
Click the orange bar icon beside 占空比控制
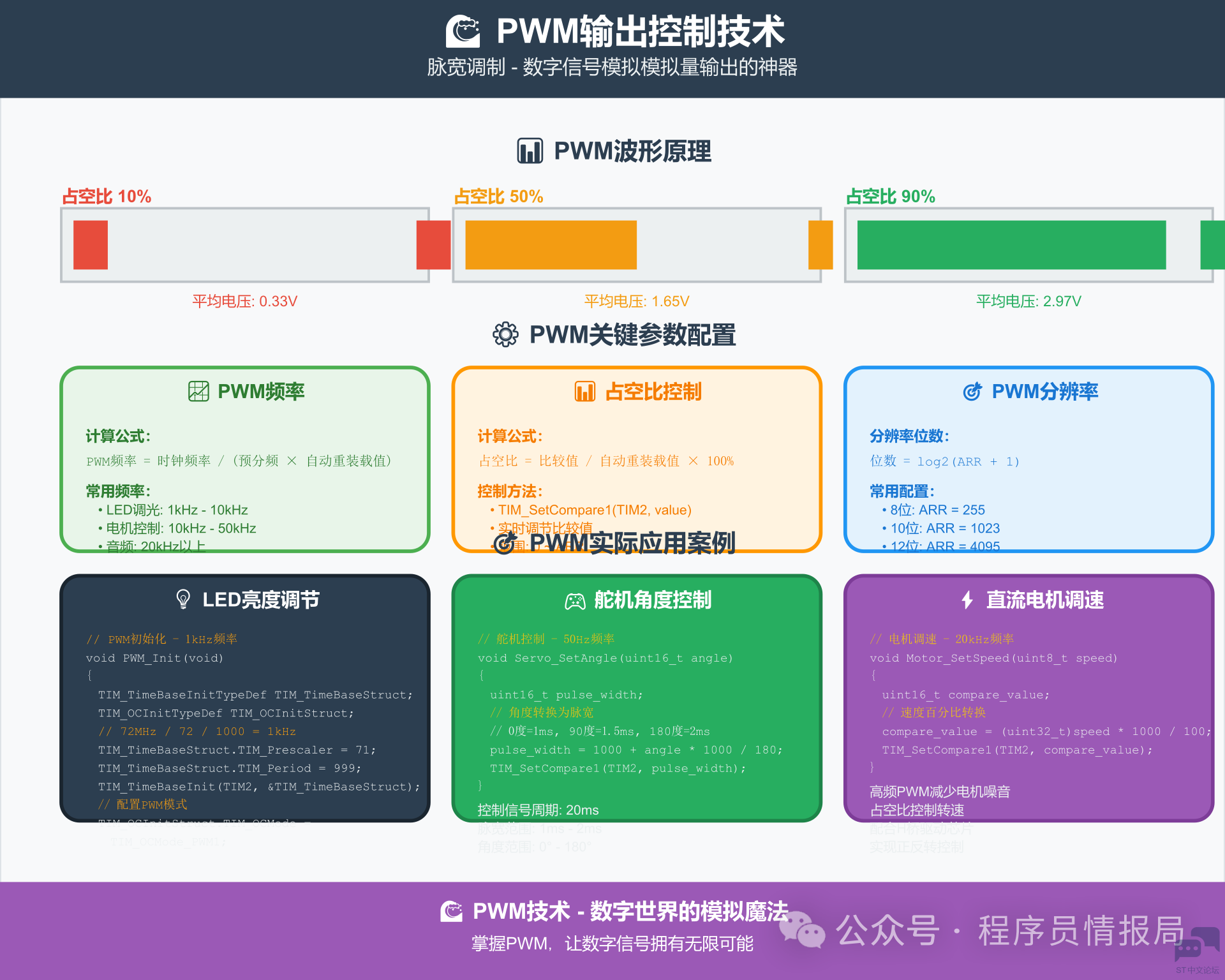(584, 391)
